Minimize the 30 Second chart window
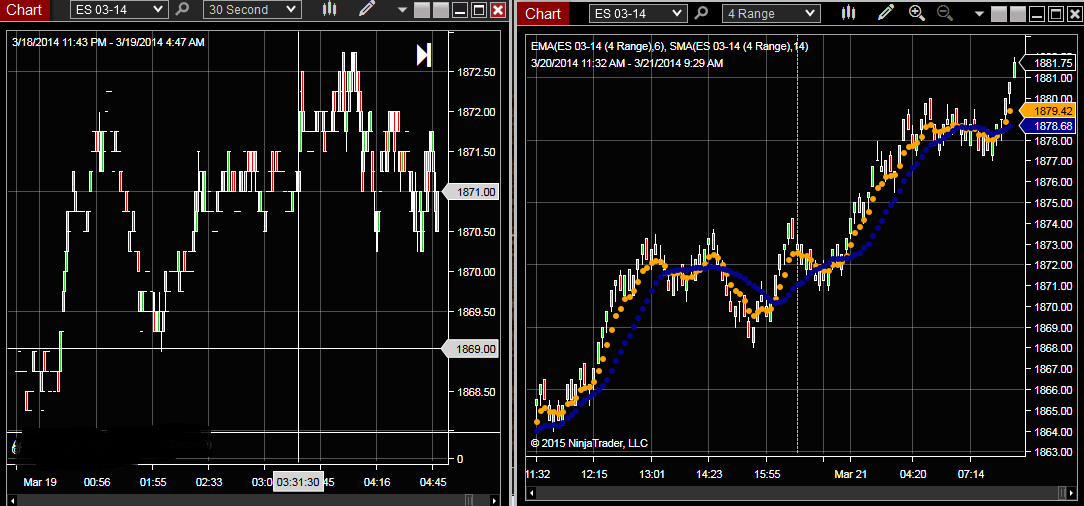The height and width of the screenshot is (506, 1084). point(458,11)
